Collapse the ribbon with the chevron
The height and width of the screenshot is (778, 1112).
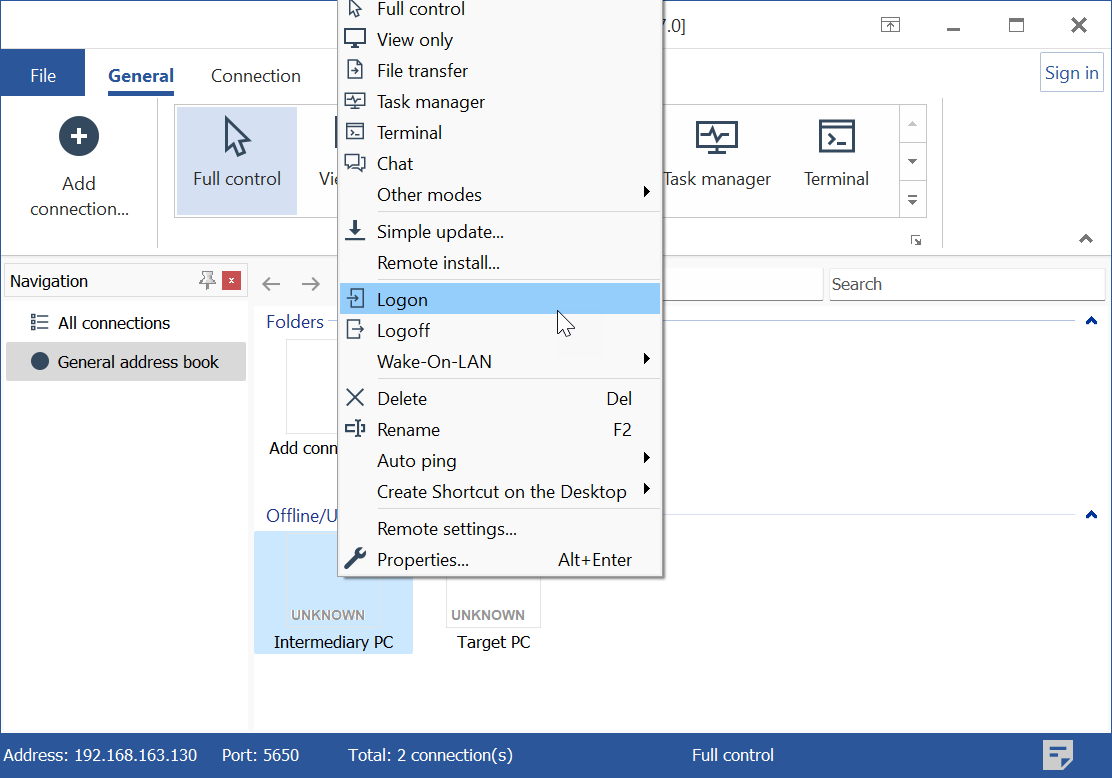point(1086,239)
